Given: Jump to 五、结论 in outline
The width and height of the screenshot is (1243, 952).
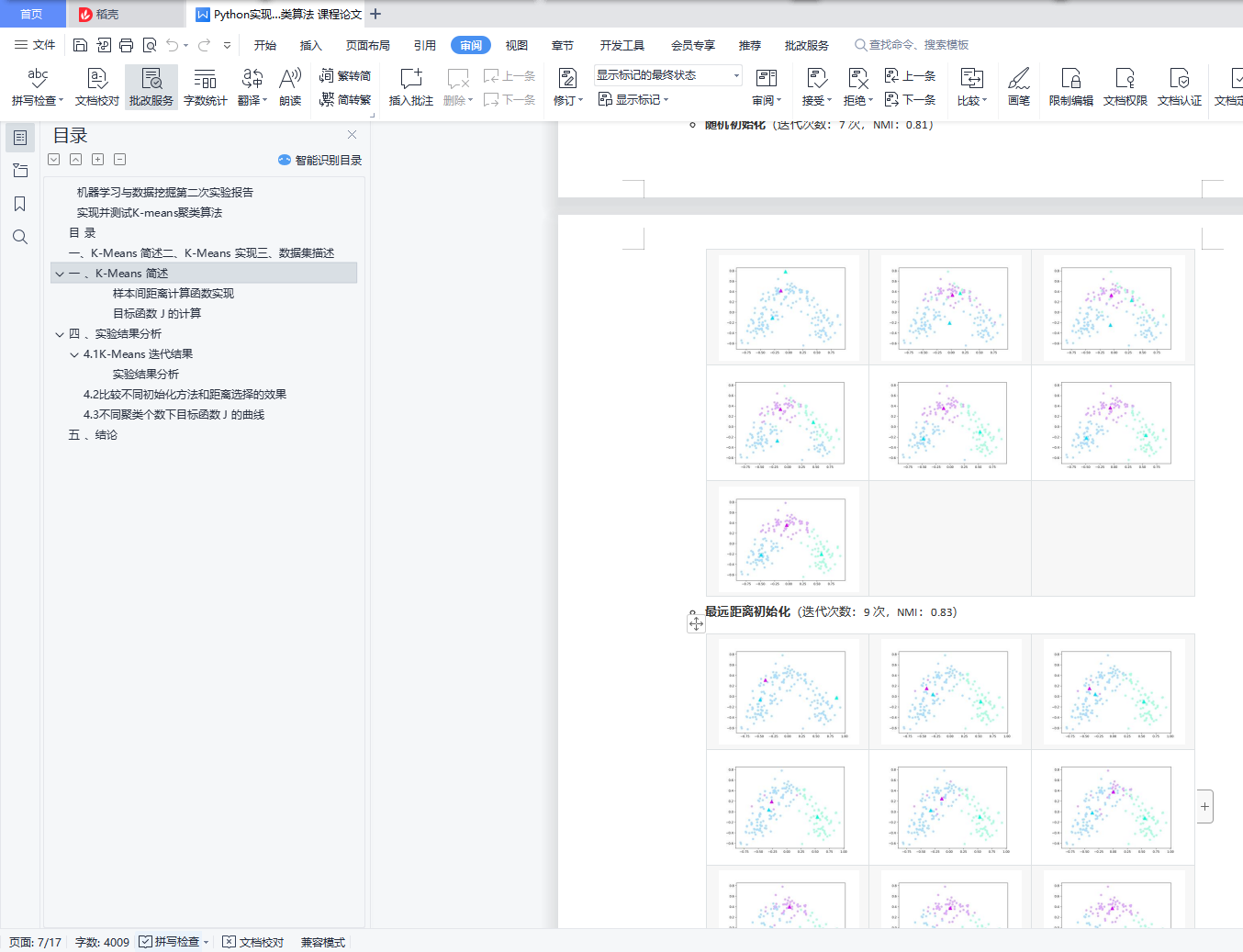Looking at the screenshot, I should coord(93,435).
